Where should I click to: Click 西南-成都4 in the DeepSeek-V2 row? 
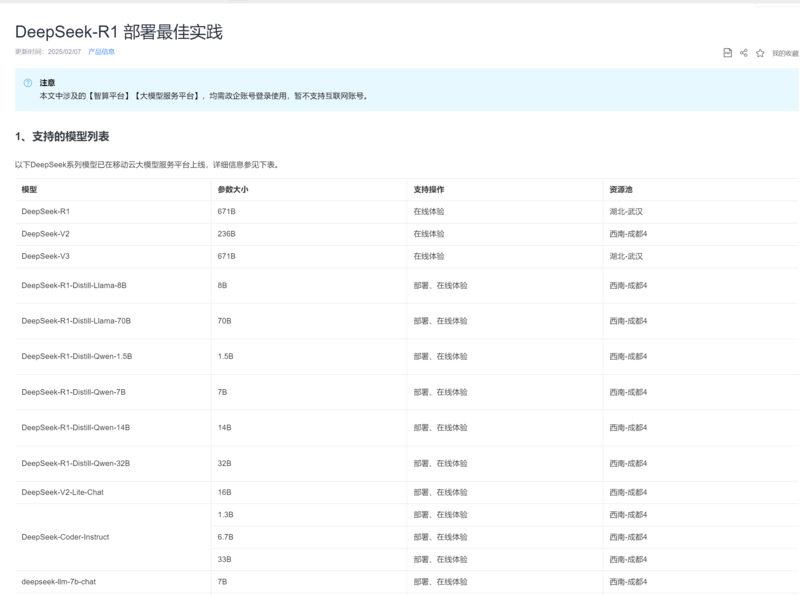tap(628, 234)
